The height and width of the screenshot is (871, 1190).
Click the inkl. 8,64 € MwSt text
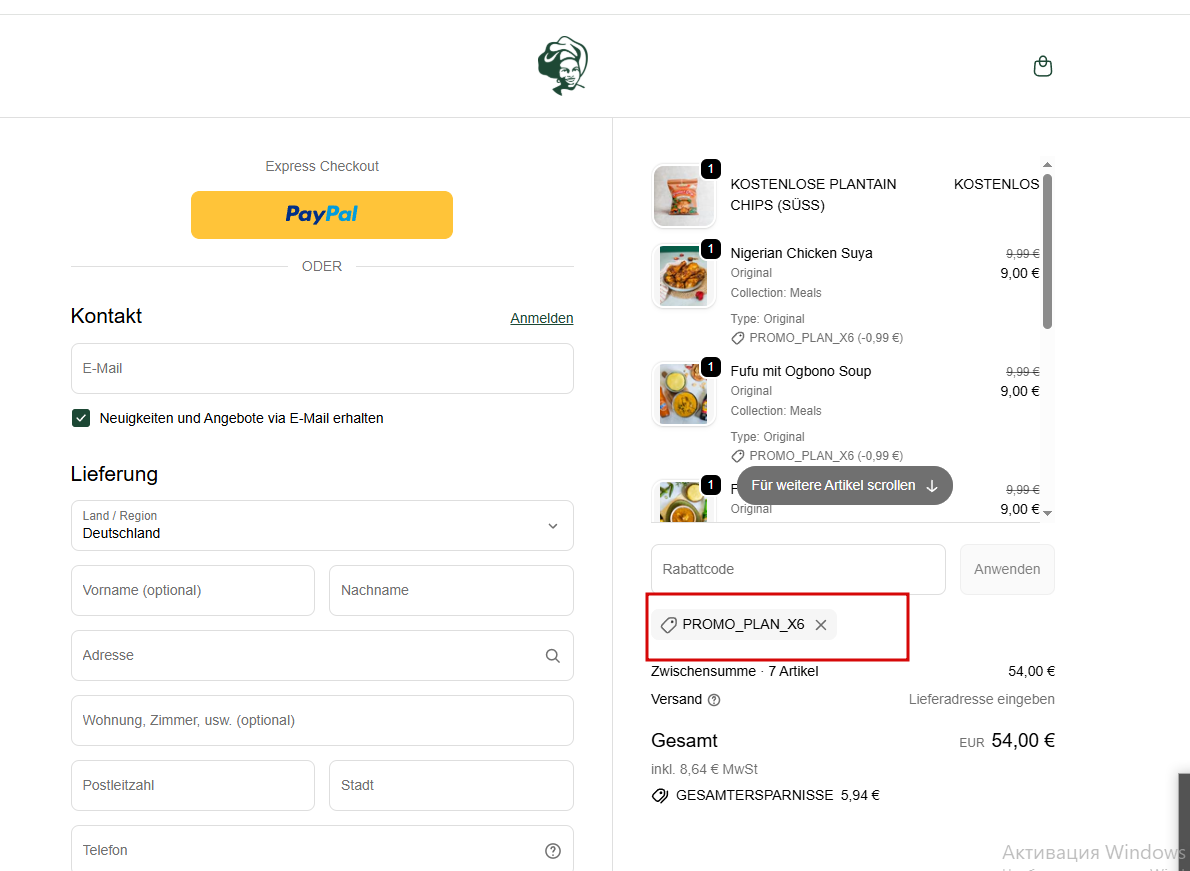[704, 769]
